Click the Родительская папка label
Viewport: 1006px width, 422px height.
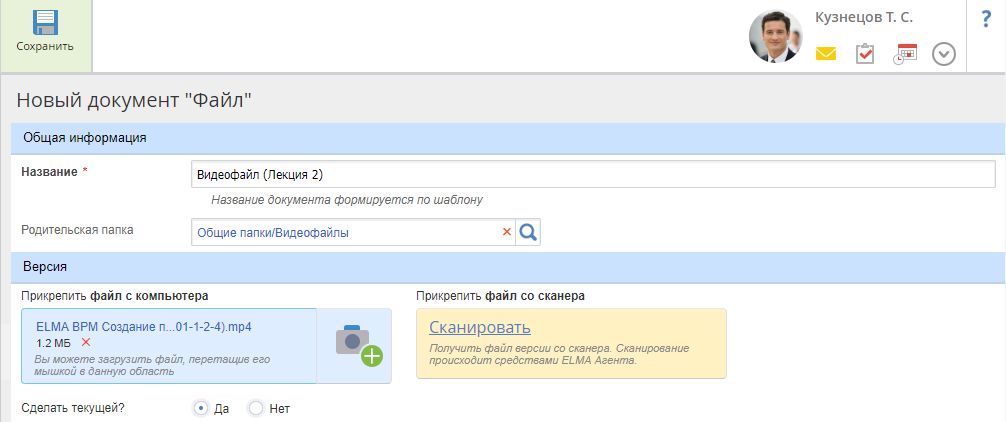tap(78, 230)
